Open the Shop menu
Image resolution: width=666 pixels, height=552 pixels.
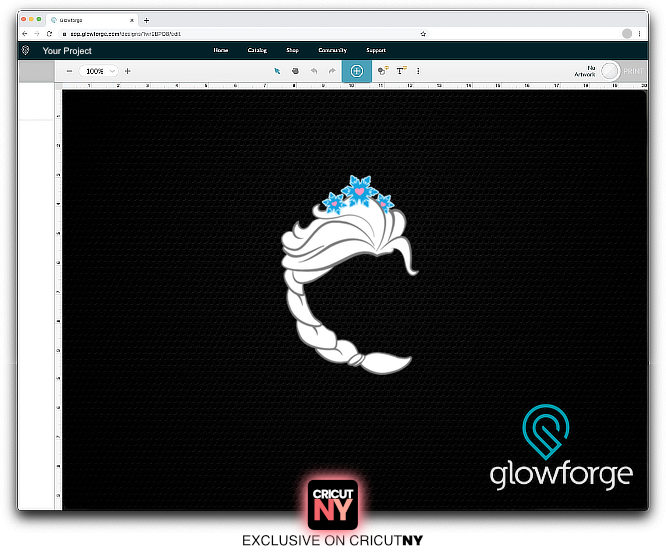(x=292, y=50)
